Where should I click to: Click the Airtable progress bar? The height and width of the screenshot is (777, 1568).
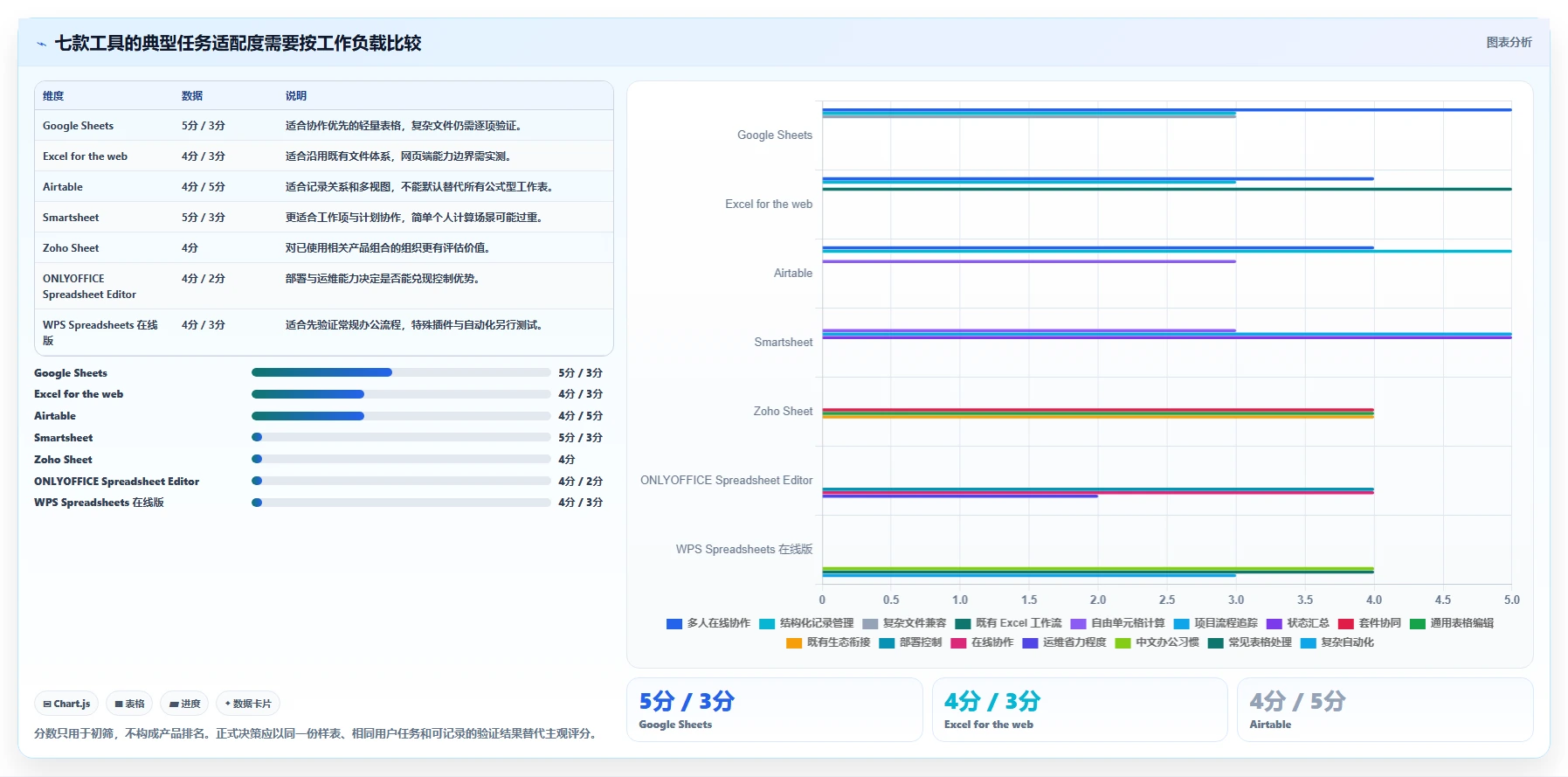pos(401,416)
